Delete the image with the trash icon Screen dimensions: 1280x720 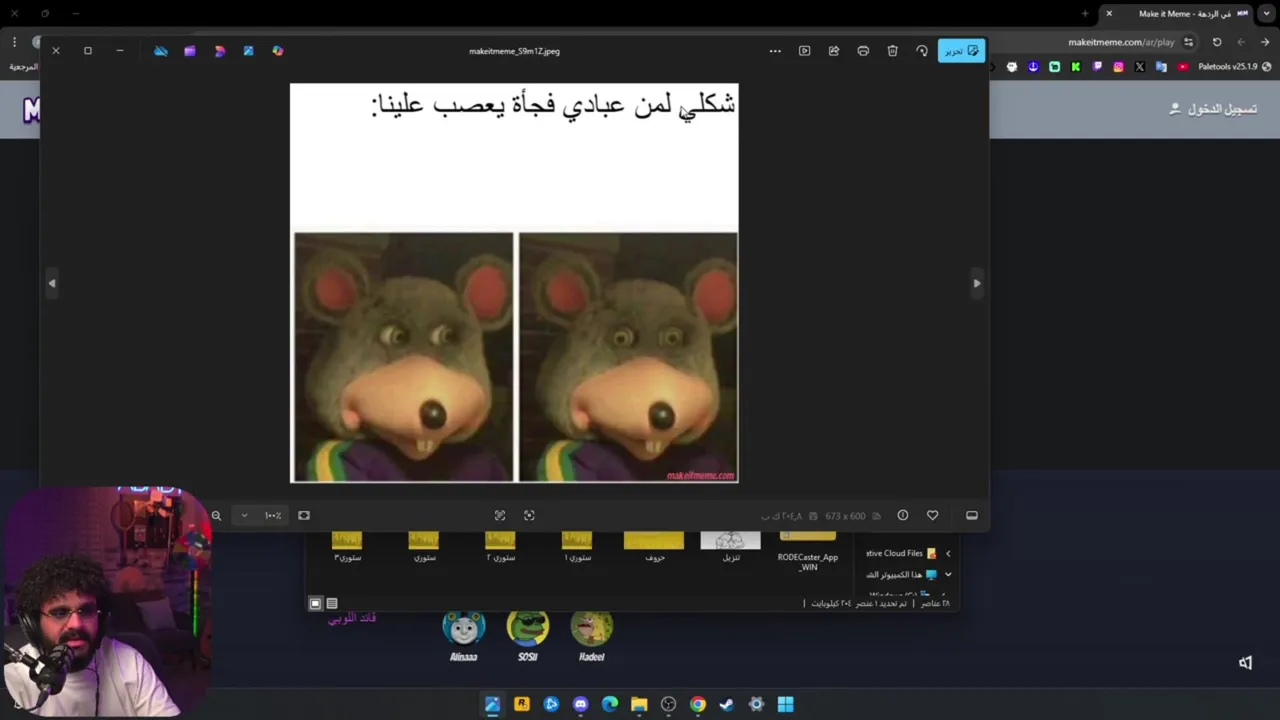click(x=892, y=51)
